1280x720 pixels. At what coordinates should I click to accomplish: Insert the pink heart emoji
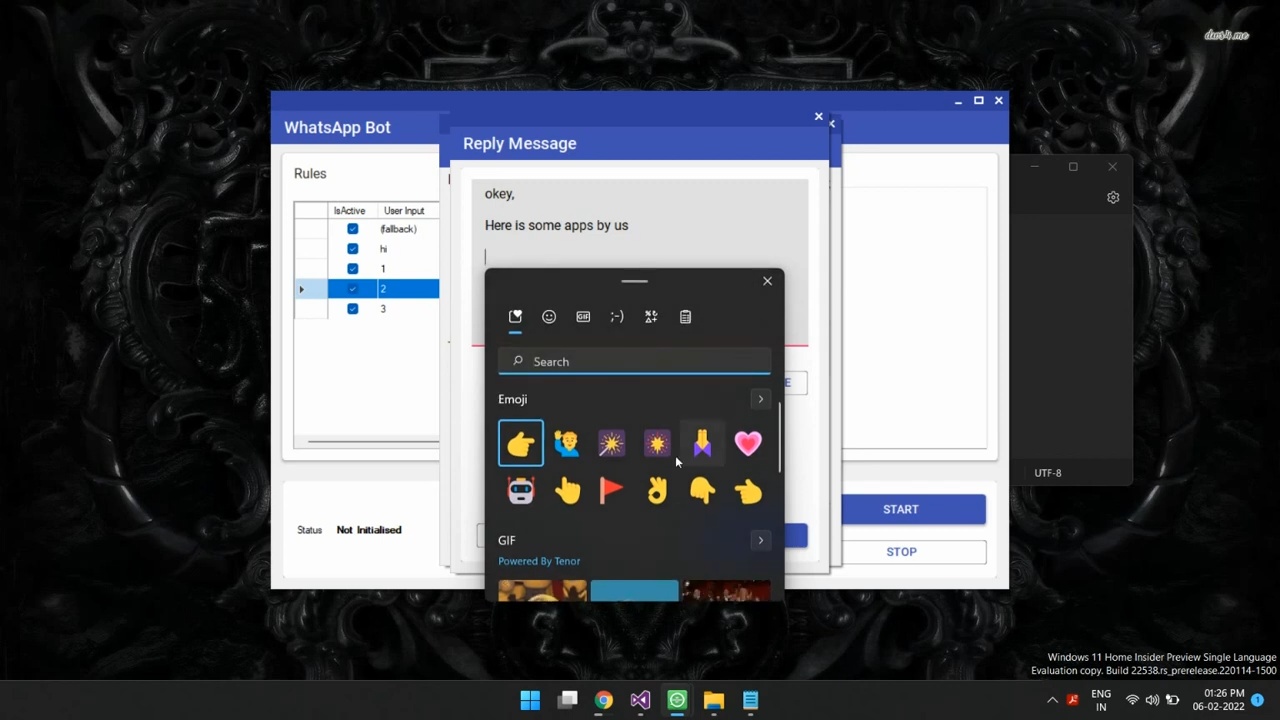tap(748, 443)
